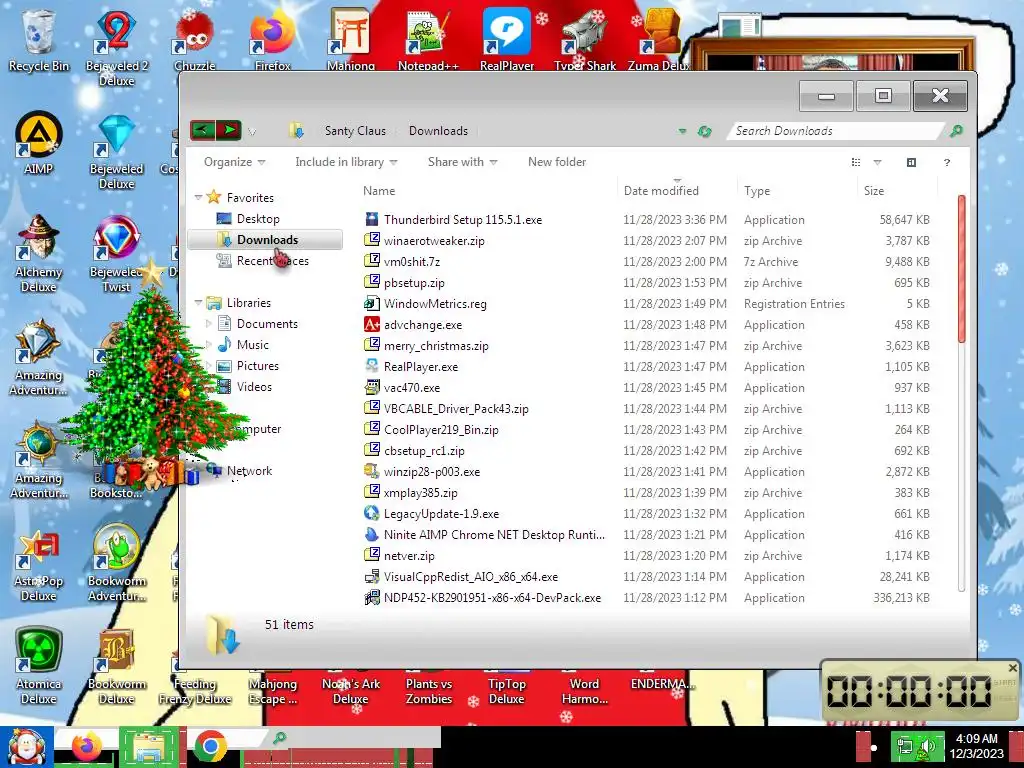Select Santy Claus in breadcrumb path
Image resolution: width=1024 pixels, height=768 pixels.
pyautogui.click(x=355, y=131)
